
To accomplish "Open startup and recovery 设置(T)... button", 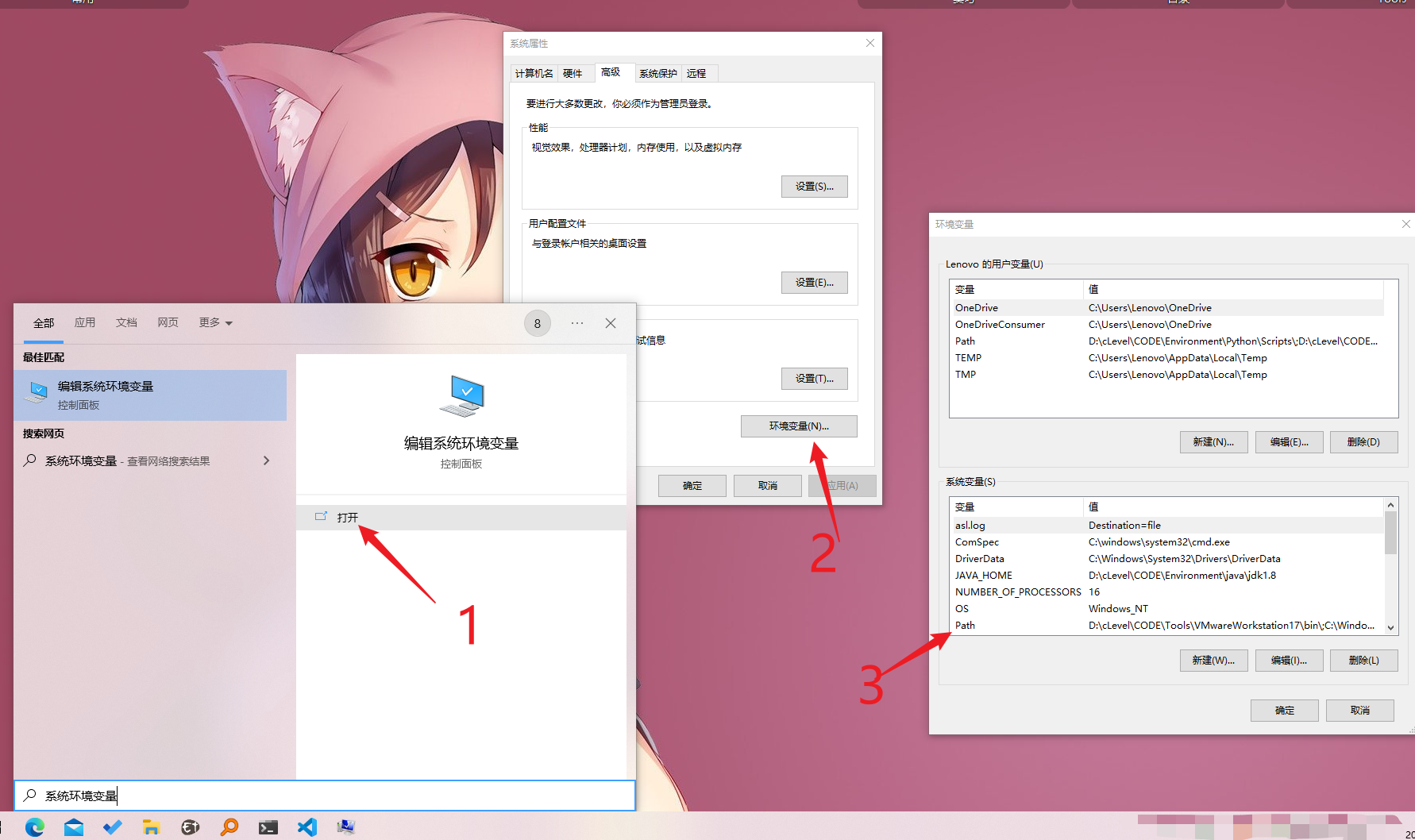I will click(x=815, y=379).
